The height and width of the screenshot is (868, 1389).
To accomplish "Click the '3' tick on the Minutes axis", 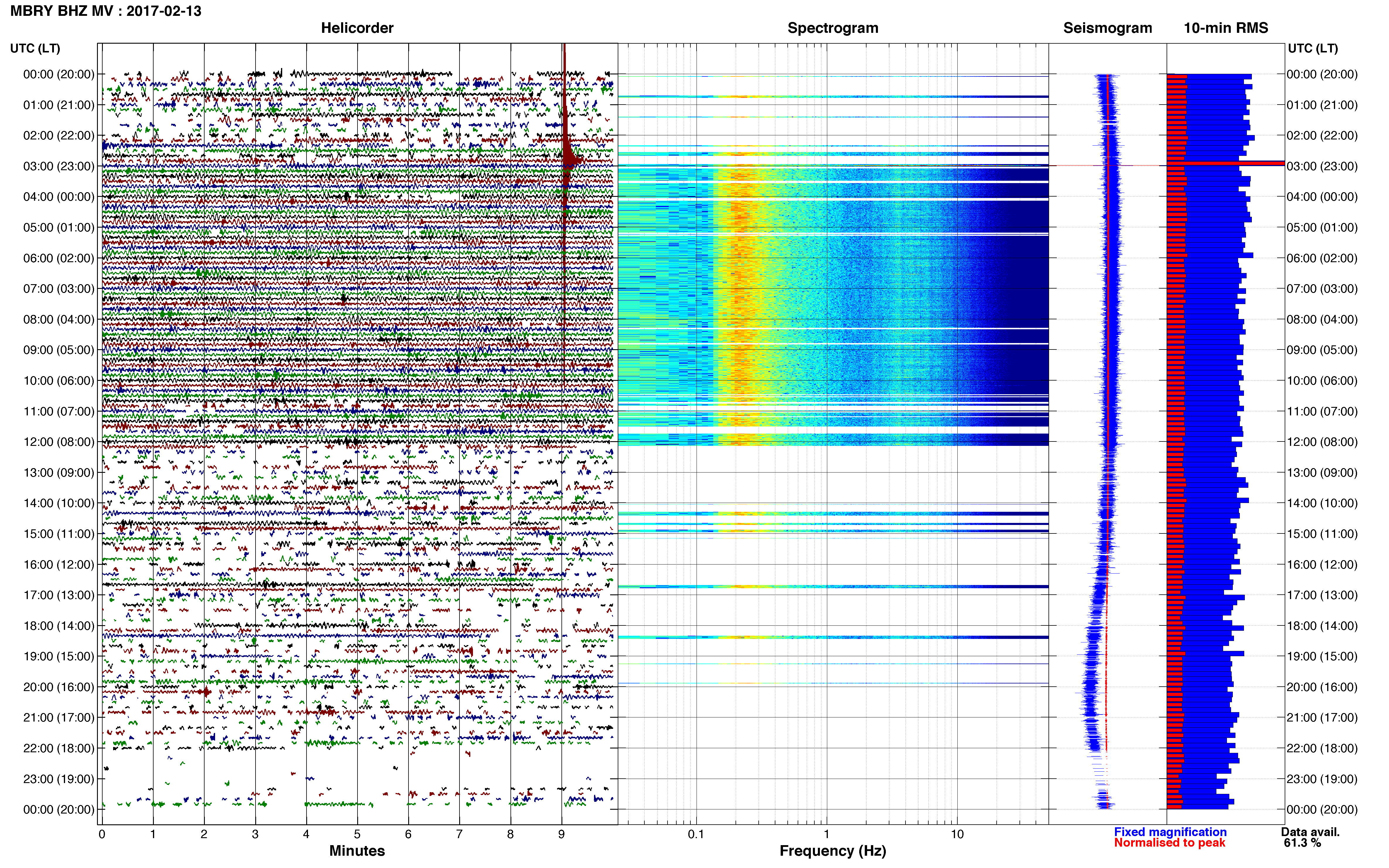I will (255, 834).
